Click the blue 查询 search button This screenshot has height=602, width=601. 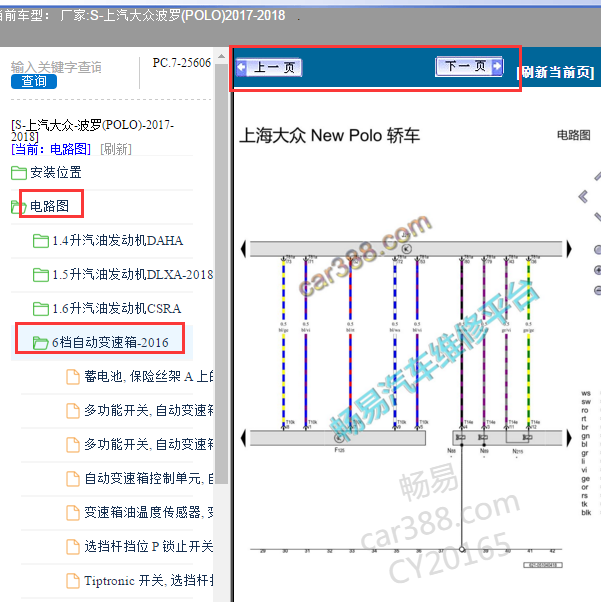pos(34,81)
